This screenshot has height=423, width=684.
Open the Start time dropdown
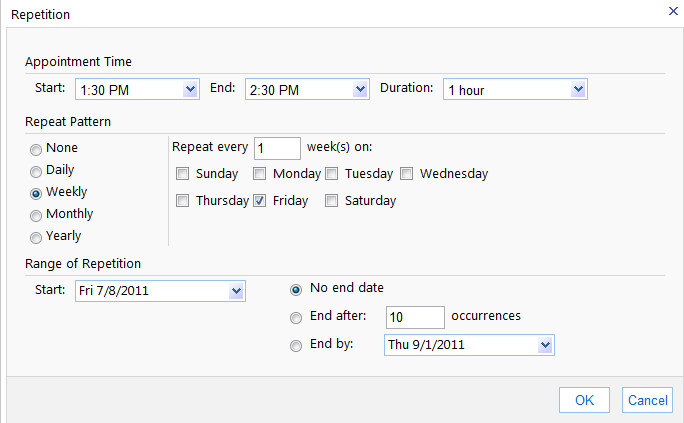191,90
